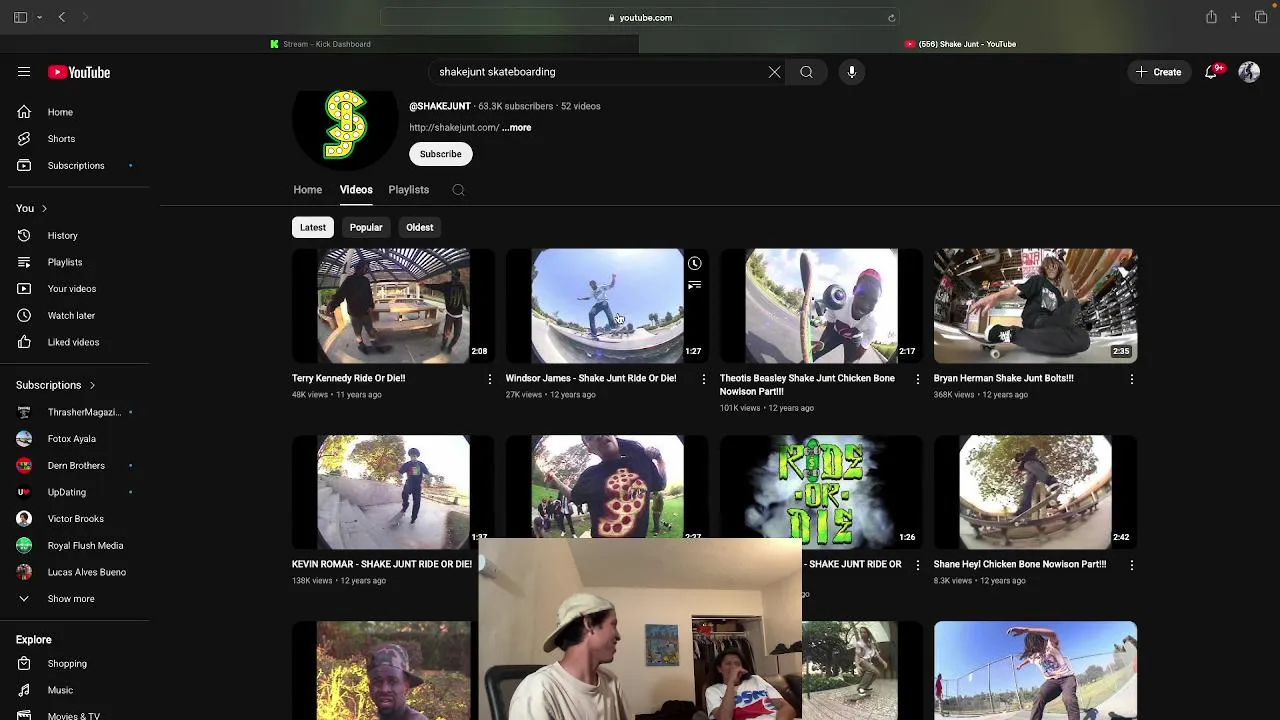
Task: Open Theotis Beasley video thumbnail
Action: (821, 306)
